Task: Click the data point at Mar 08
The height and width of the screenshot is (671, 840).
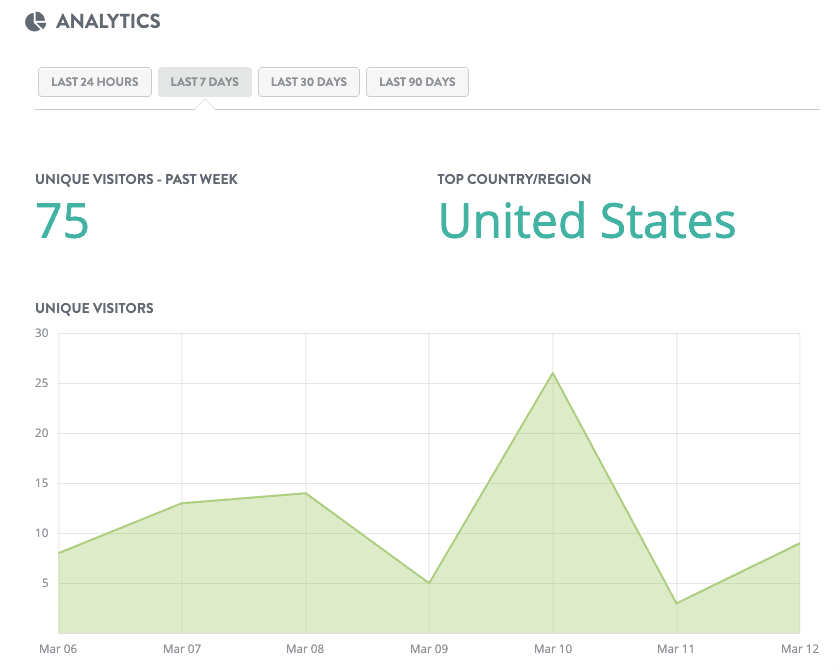Action: [x=305, y=492]
